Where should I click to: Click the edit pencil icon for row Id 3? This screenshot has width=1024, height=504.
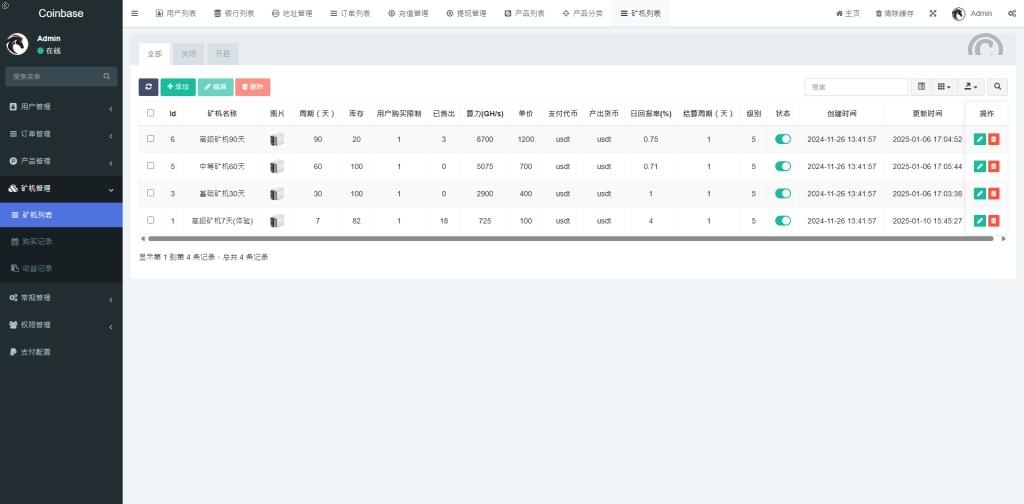point(980,193)
